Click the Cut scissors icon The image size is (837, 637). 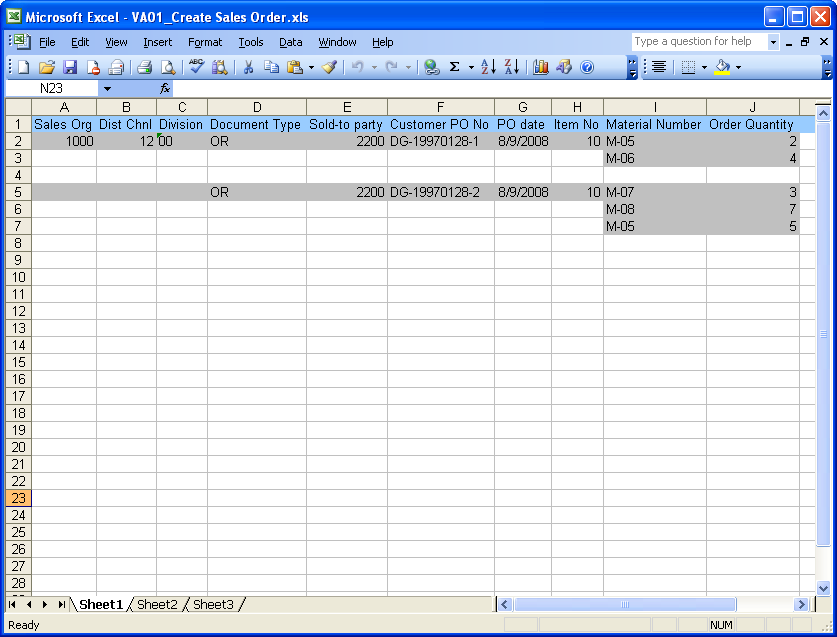tap(248, 67)
